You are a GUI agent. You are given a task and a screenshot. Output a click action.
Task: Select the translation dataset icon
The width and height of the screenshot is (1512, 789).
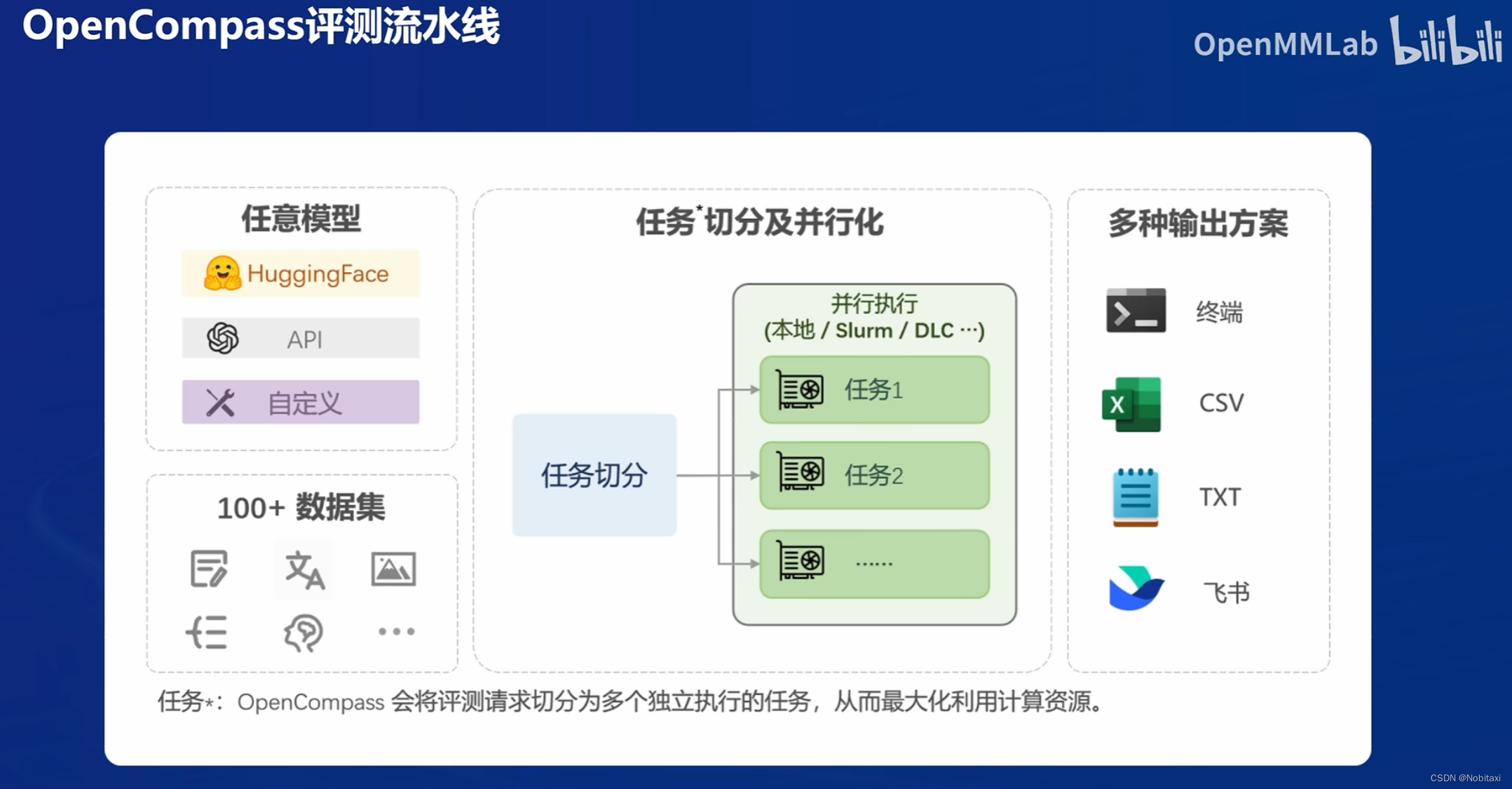pos(303,569)
